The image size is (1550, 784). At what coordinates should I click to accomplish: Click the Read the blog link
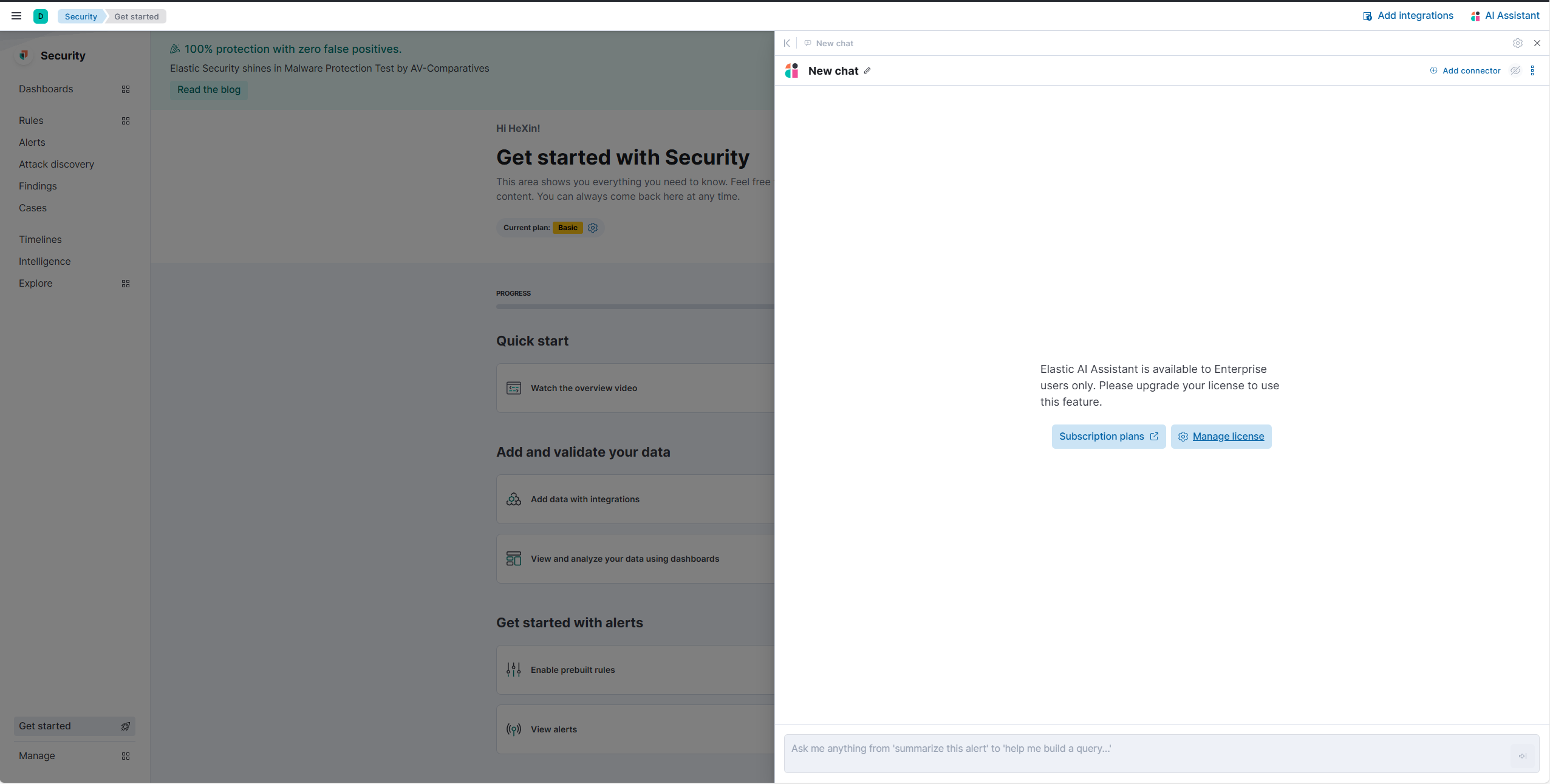tap(208, 90)
